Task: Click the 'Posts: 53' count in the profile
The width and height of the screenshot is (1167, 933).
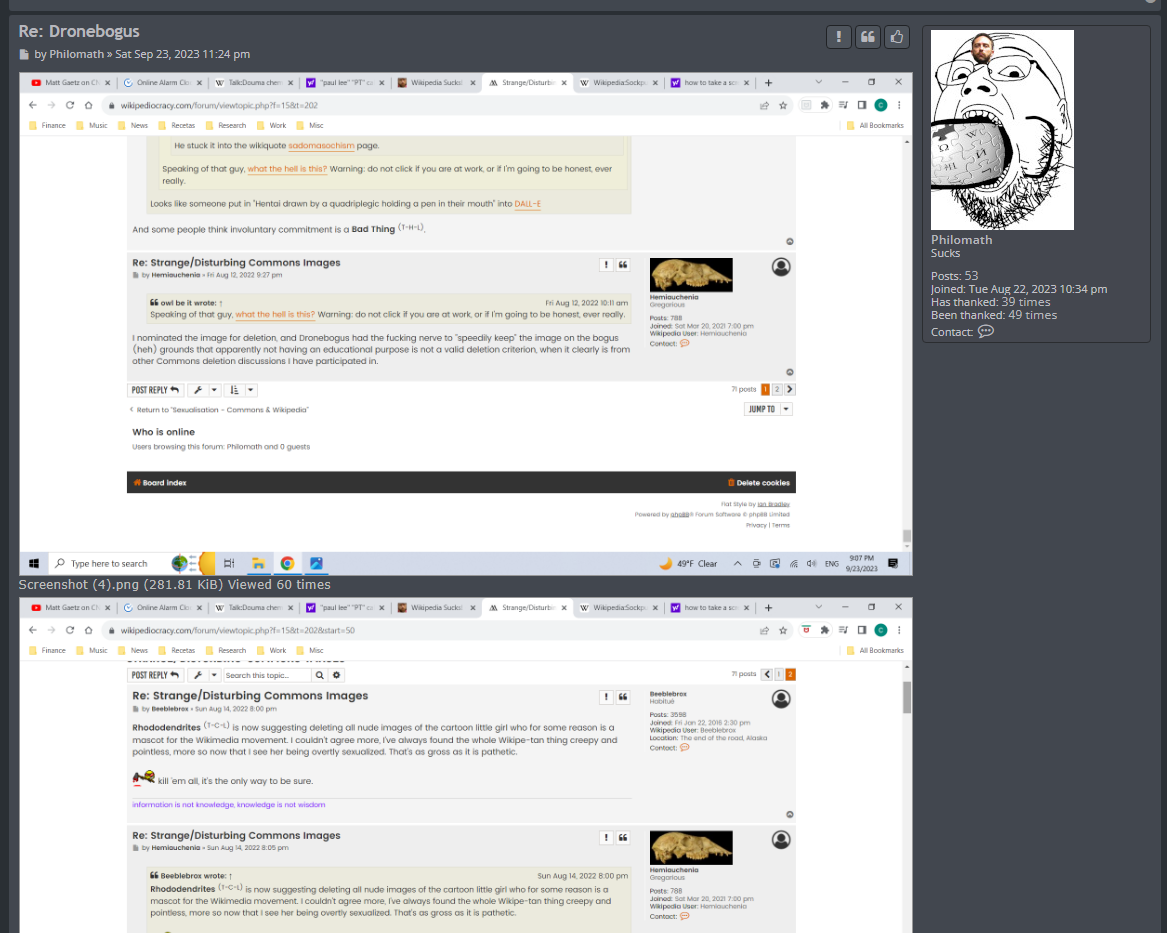Action: click(x=954, y=276)
